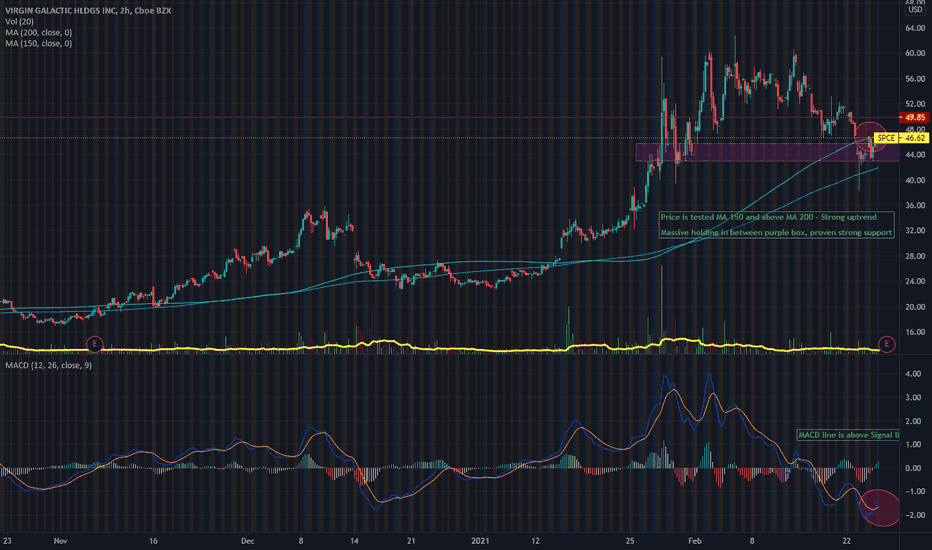
Task: Select 'MACD line is above Signal' annotation
Action: tap(848, 435)
